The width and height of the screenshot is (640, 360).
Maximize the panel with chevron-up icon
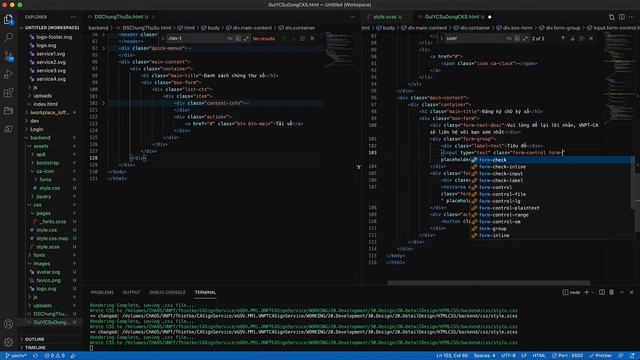coord(622,292)
